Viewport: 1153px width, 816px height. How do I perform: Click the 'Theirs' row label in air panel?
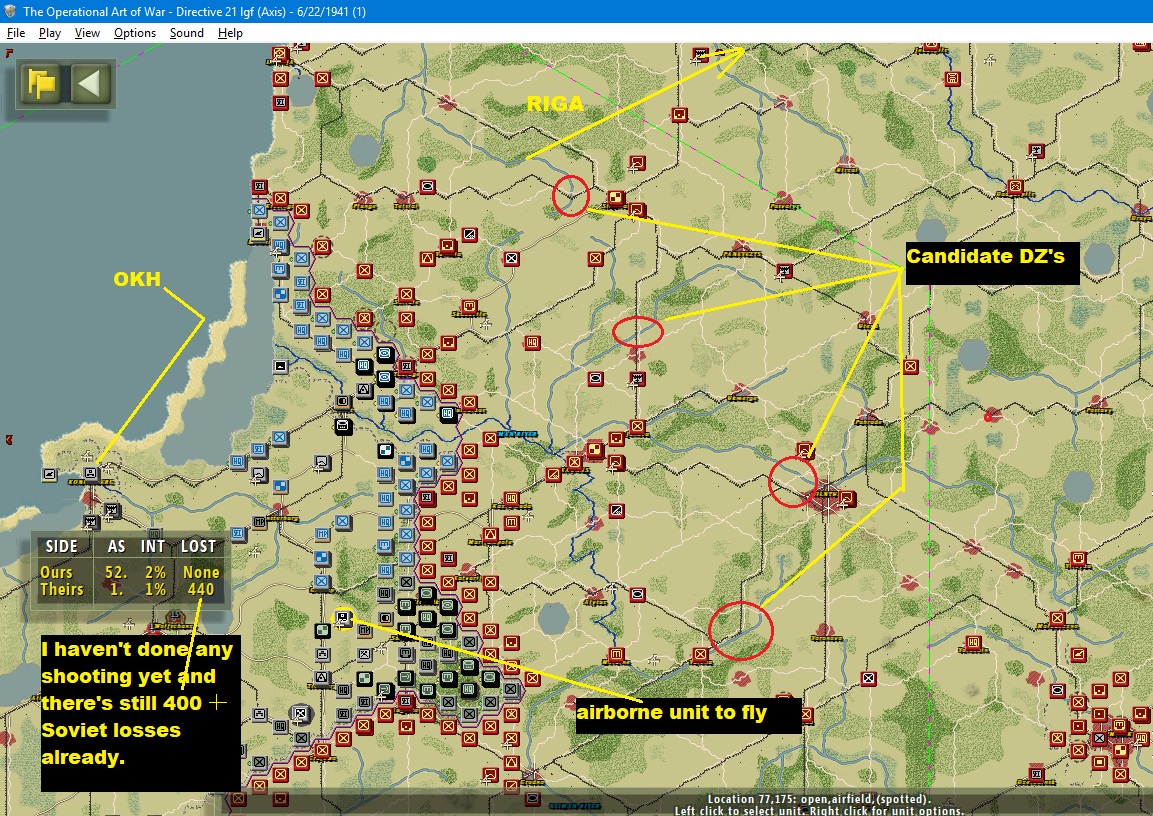point(62,590)
